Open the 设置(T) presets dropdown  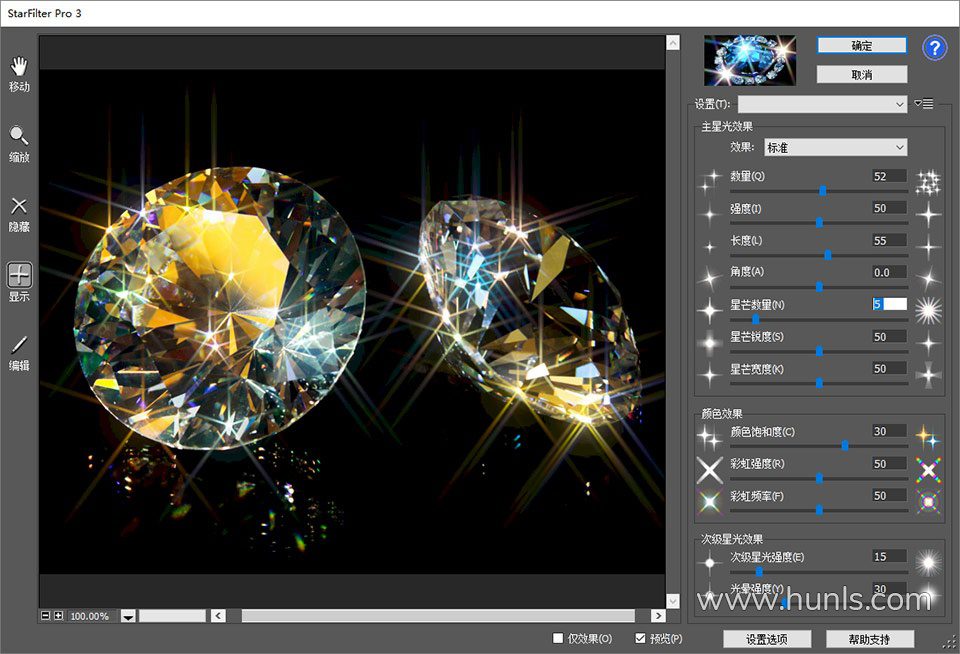(822, 104)
